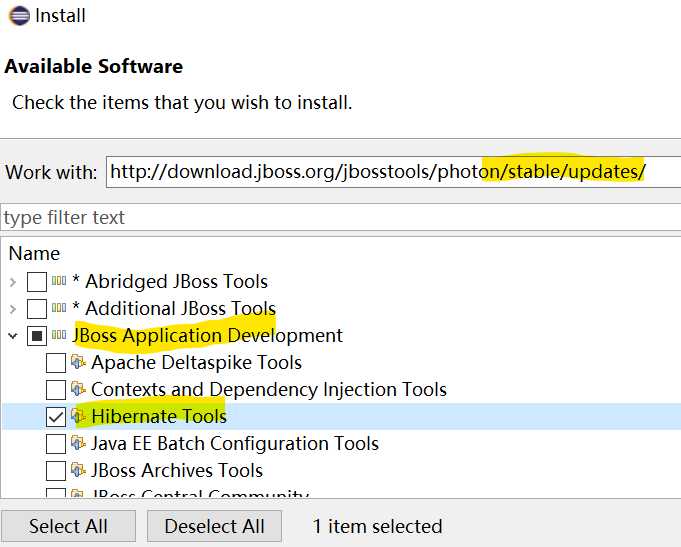Viewport: 681px width, 547px height.
Task: Click the Work with URL field
Action: coord(393,172)
